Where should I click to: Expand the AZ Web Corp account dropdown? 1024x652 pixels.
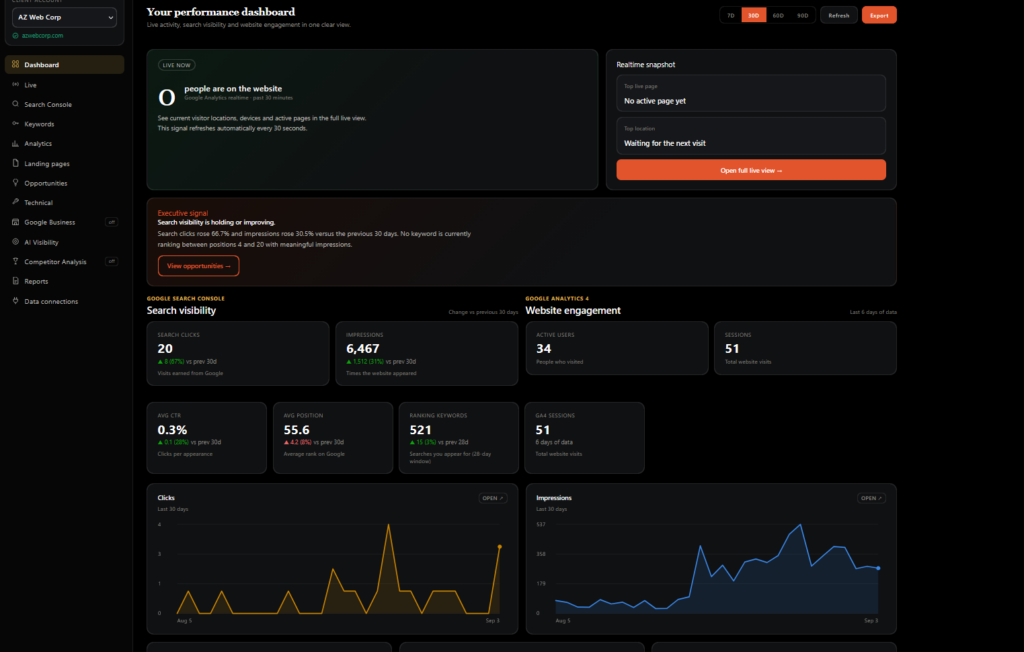click(x=64, y=17)
